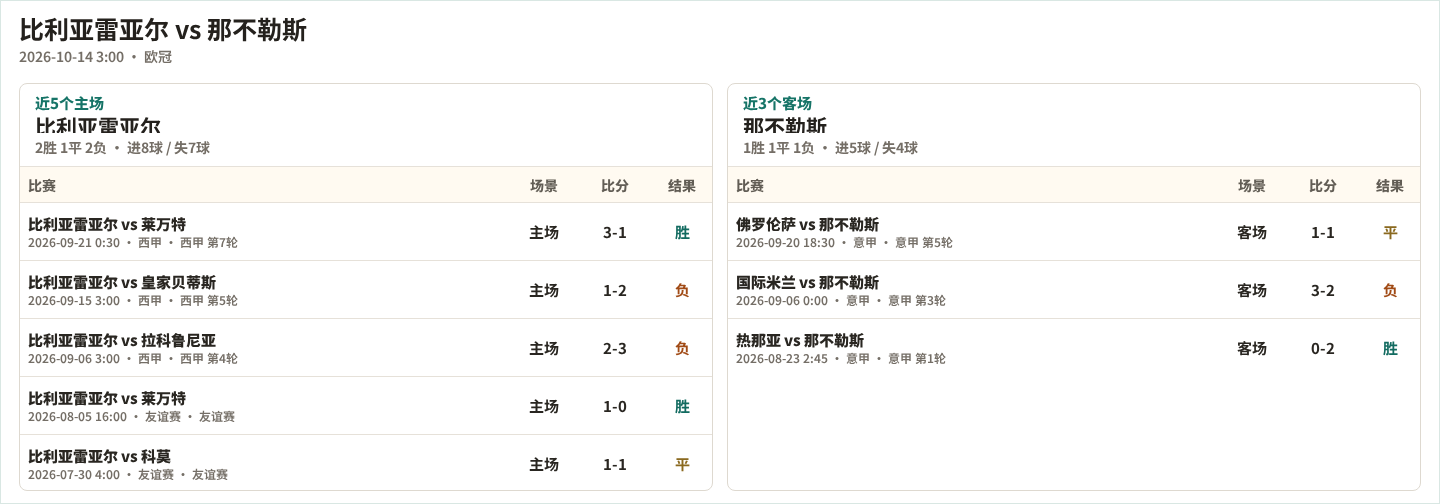
Task: Click result 负 in 皇家贝蒂斯 row
Action: point(682,291)
